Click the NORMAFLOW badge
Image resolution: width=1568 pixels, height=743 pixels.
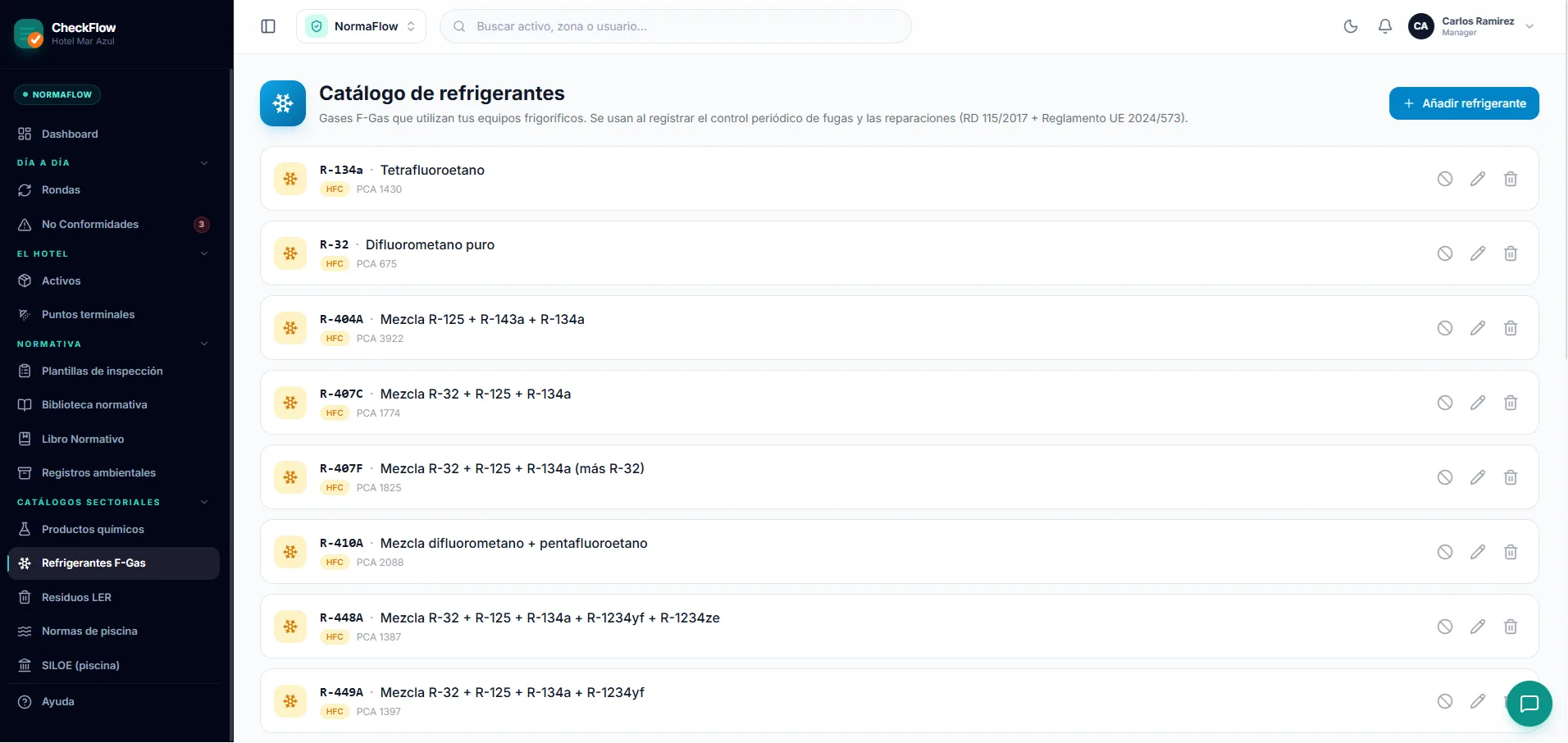[x=57, y=94]
